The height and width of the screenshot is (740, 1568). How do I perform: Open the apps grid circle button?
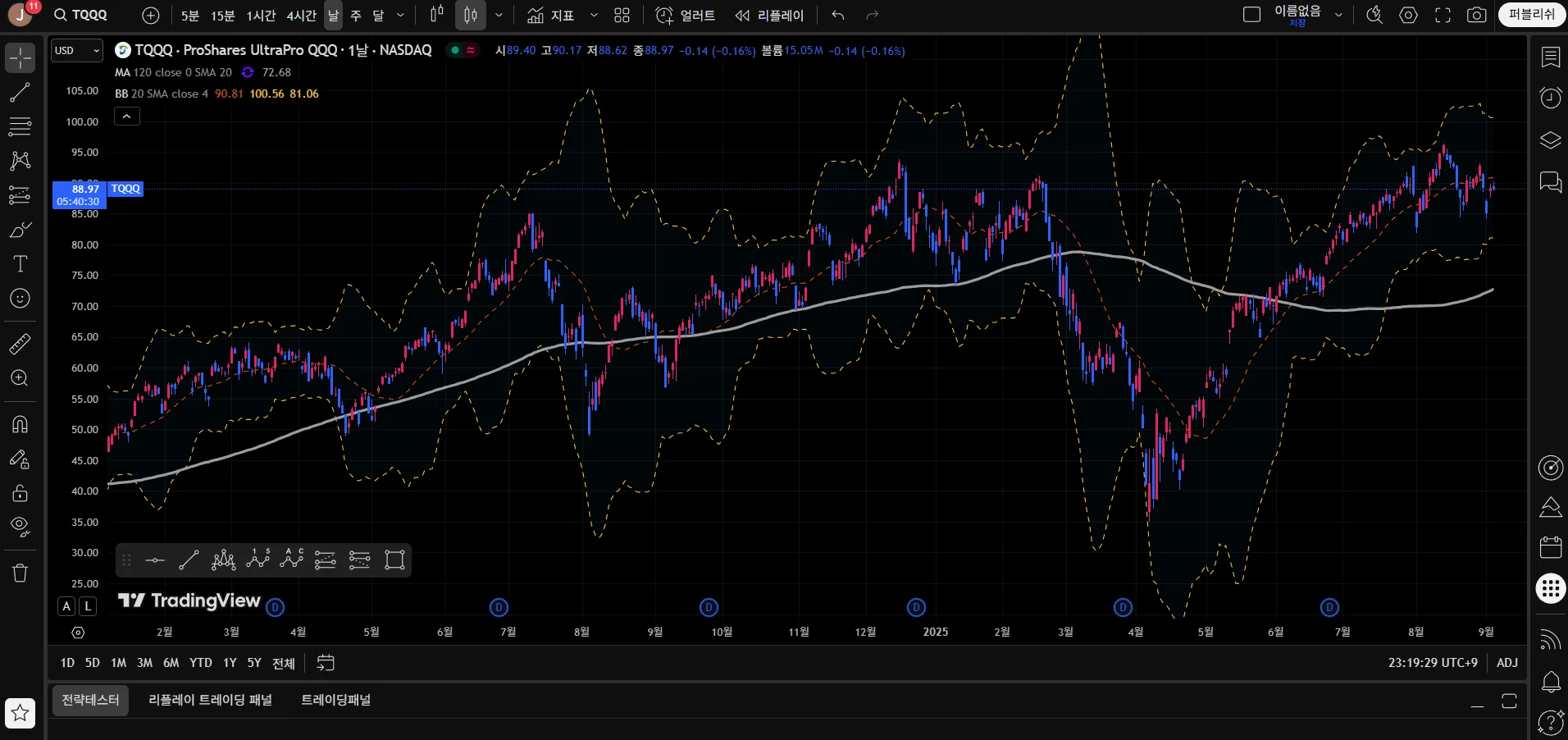1550,588
